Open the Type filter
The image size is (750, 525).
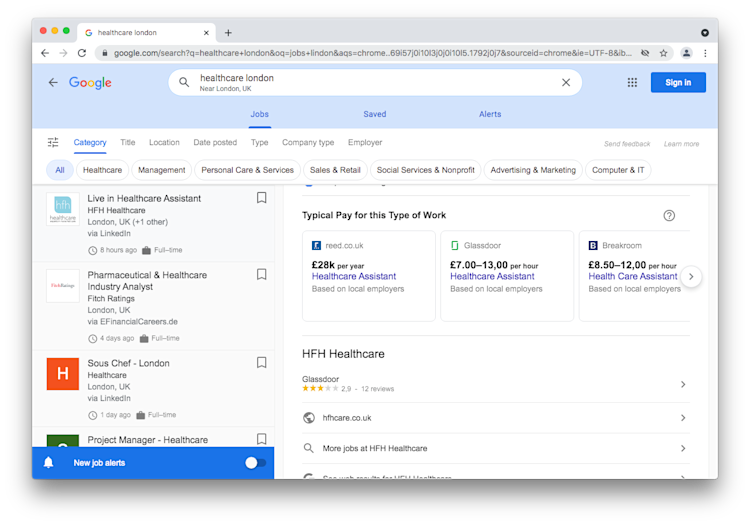click(x=260, y=142)
